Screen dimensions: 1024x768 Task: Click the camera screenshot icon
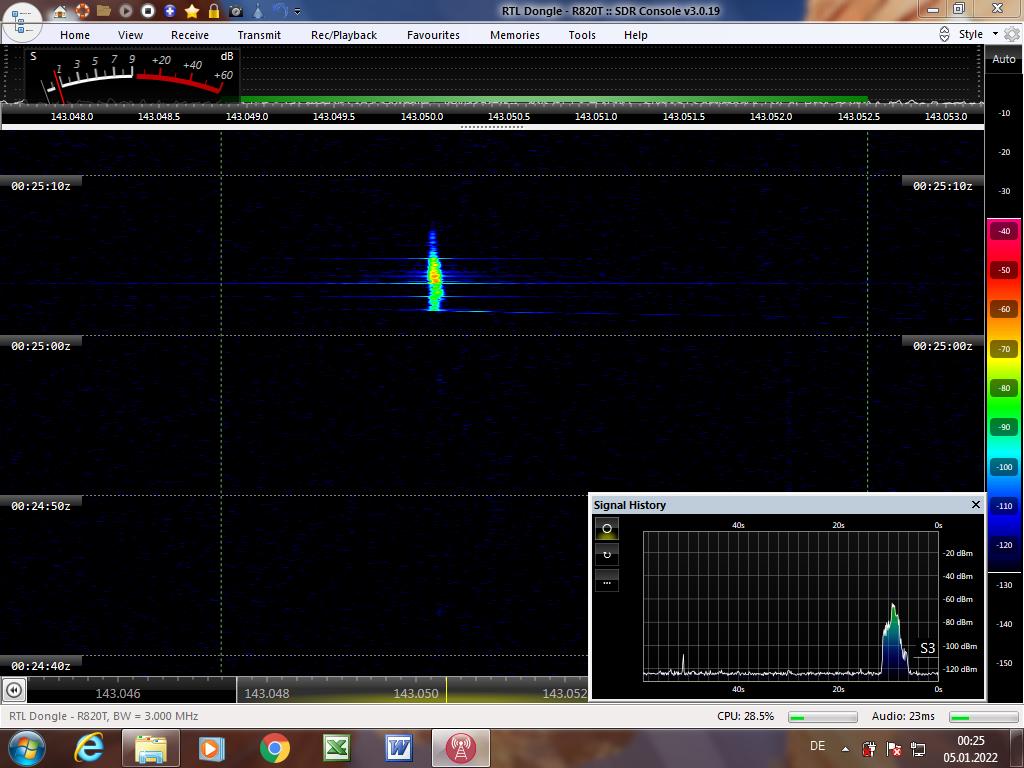[x=236, y=11]
